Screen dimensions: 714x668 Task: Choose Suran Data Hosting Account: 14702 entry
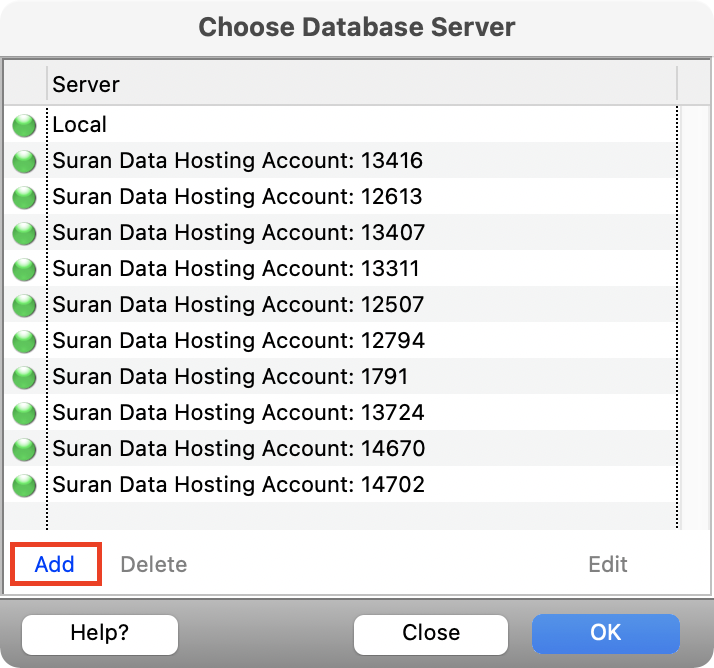(238, 485)
